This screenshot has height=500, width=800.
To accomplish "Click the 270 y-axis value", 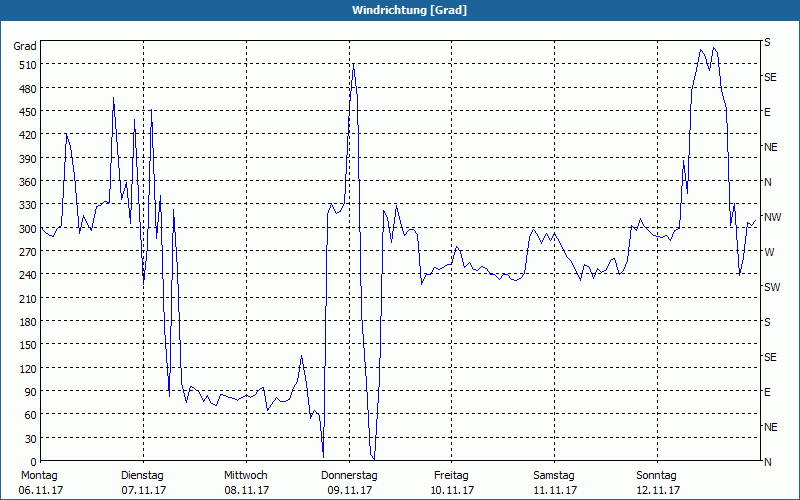I will click(28, 252).
